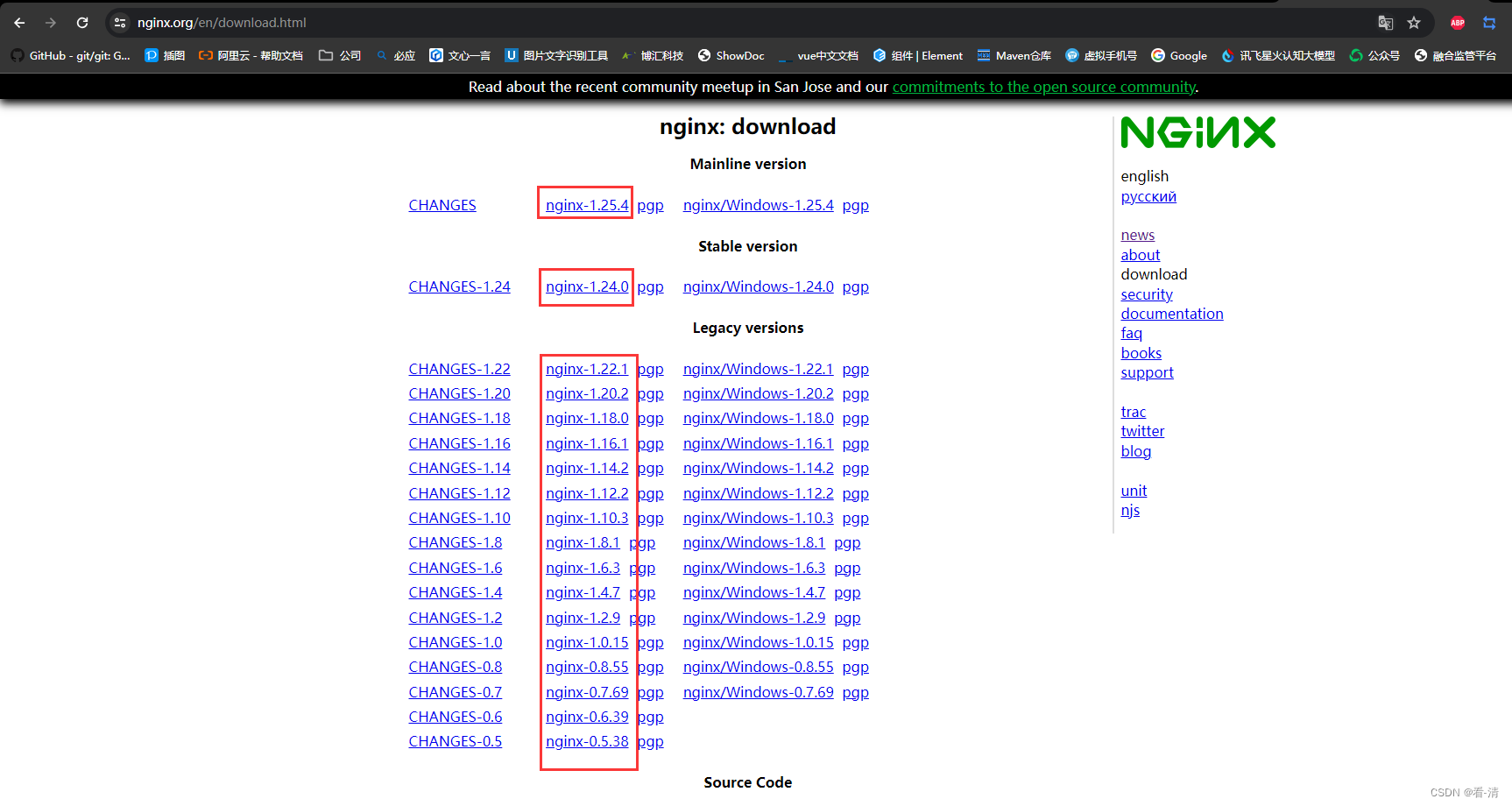Open CHANGES-1.18 link
This screenshot has height=806, width=1512.
click(459, 418)
